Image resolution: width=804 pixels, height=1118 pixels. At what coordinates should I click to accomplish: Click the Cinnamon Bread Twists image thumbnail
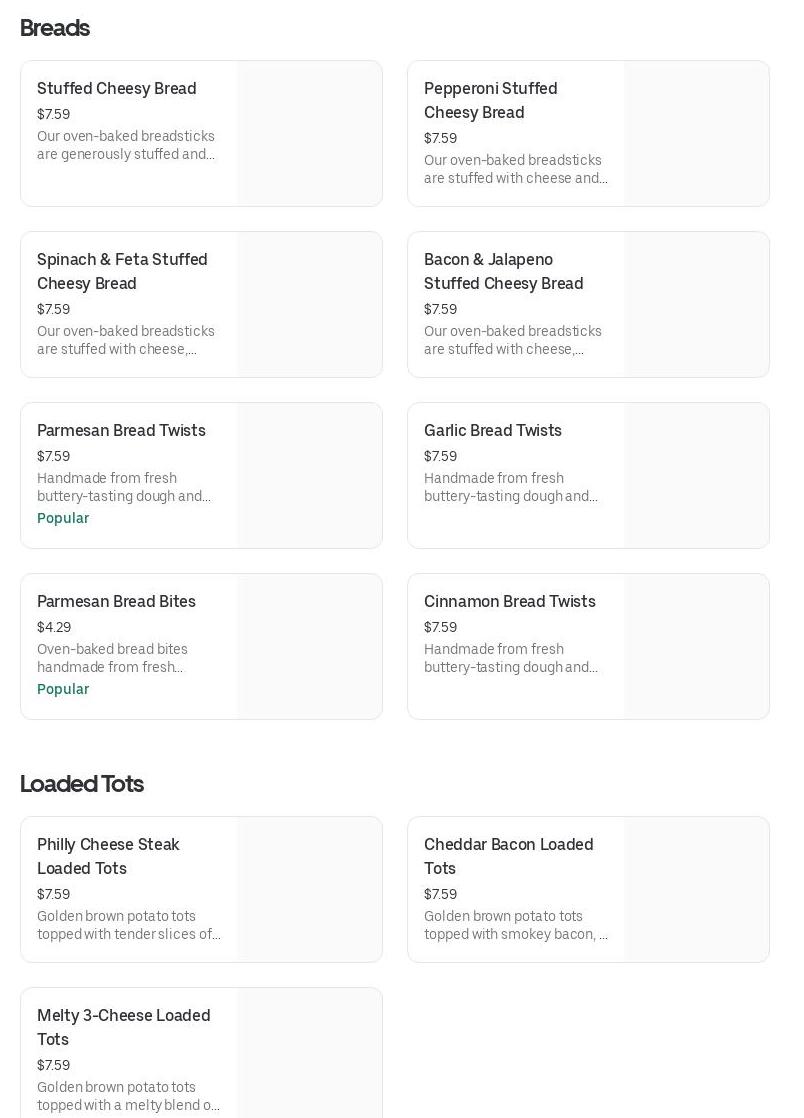tap(697, 647)
